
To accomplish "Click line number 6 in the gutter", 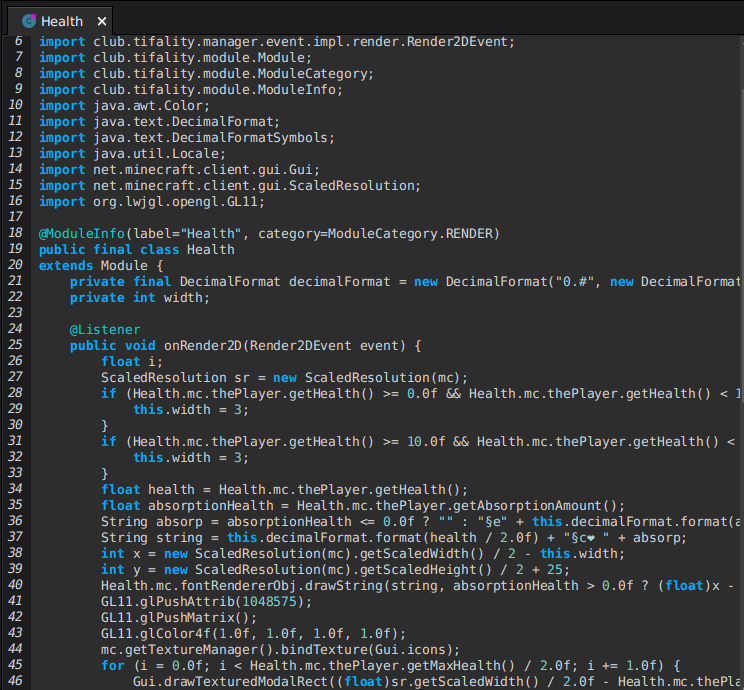I will point(18,41).
